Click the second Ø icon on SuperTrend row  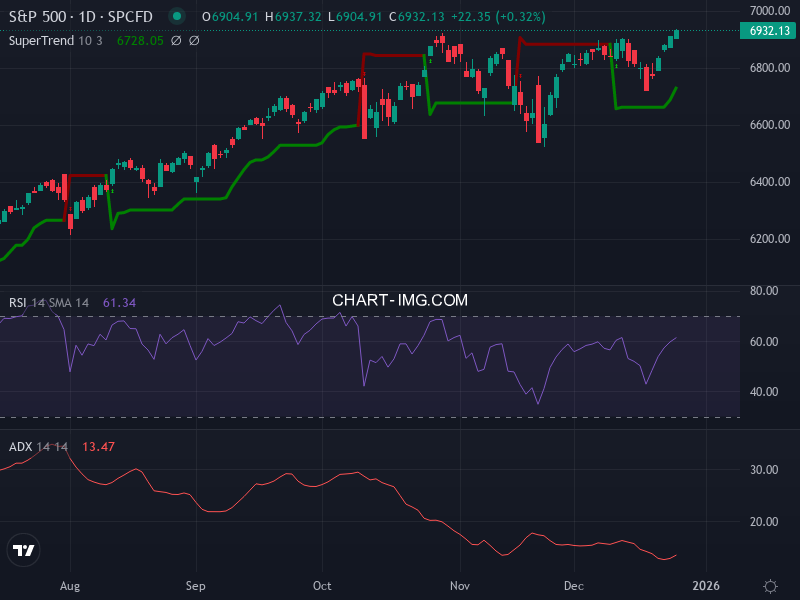pyautogui.click(x=195, y=42)
